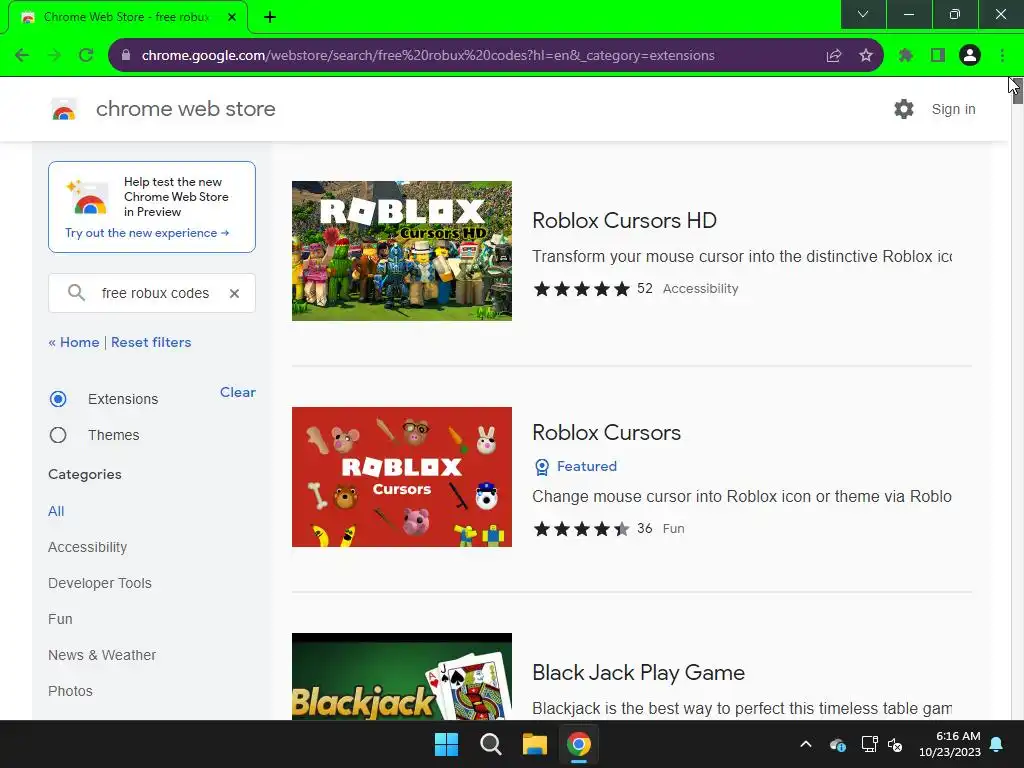Image resolution: width=1024 pixels, height=768 pixels.
Task: Clear the search with the X icon
Action: click(234, 293)
